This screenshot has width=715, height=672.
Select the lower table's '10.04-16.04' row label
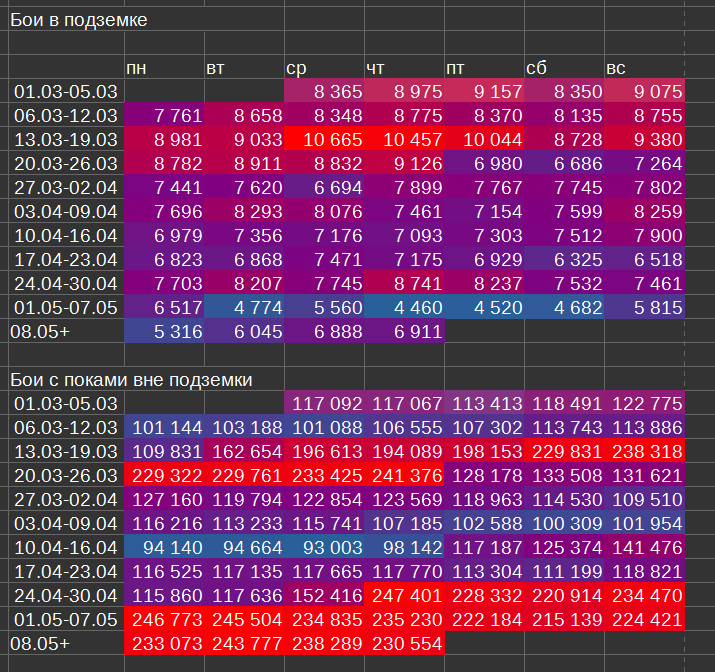click(x=66, y=548)
